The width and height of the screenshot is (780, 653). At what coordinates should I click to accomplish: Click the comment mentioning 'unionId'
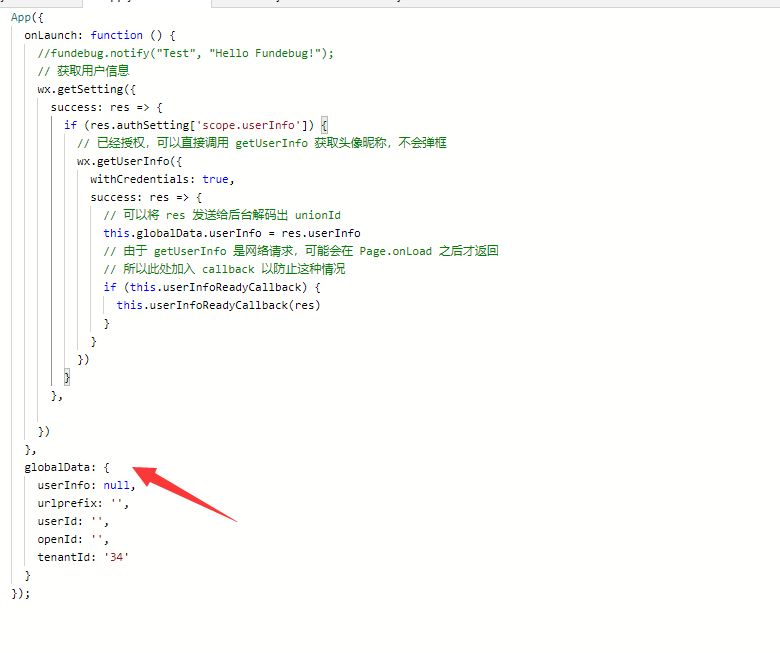point(222,215)
